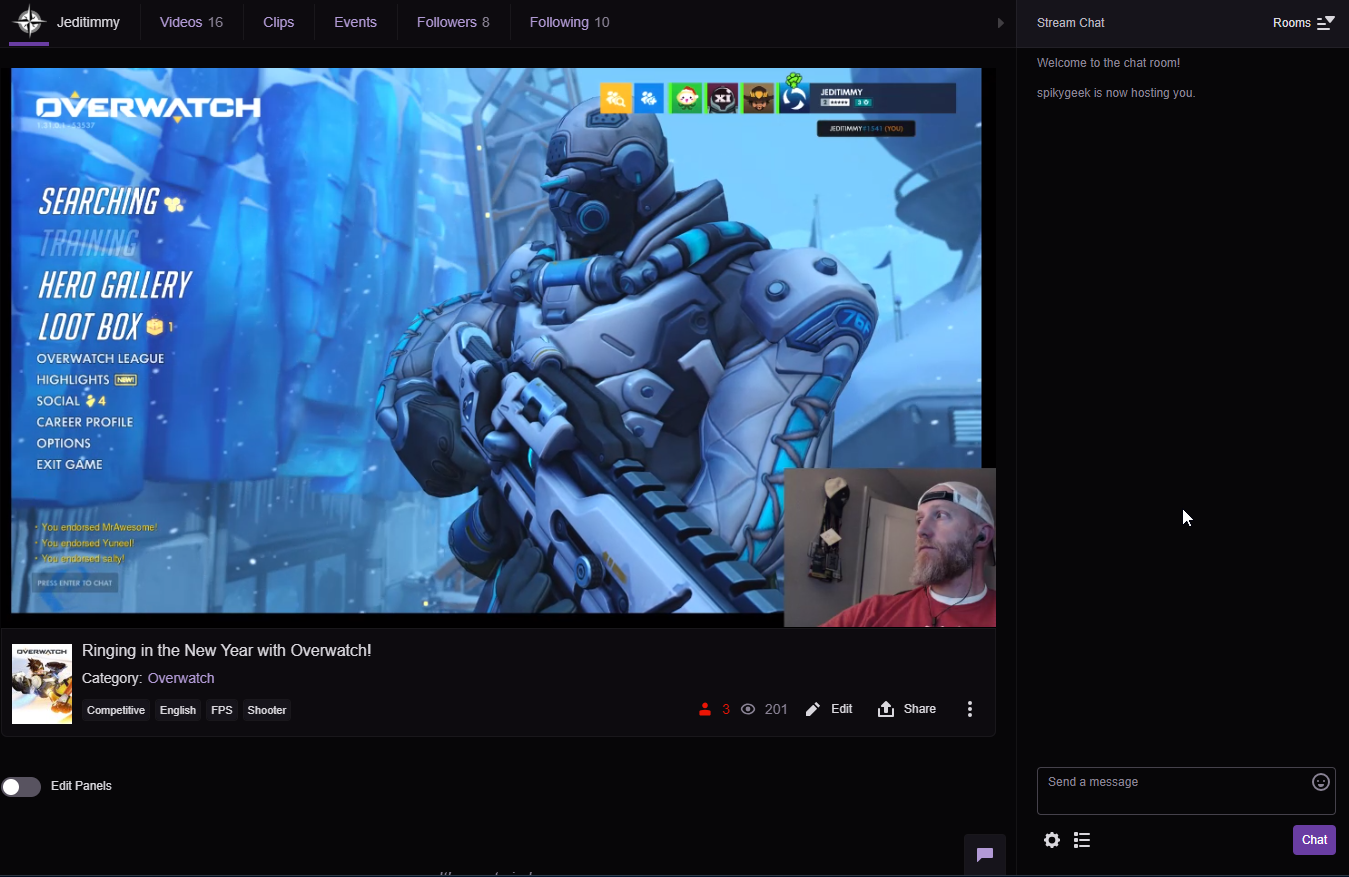Click the Send a message input field

click(1186, 791)
